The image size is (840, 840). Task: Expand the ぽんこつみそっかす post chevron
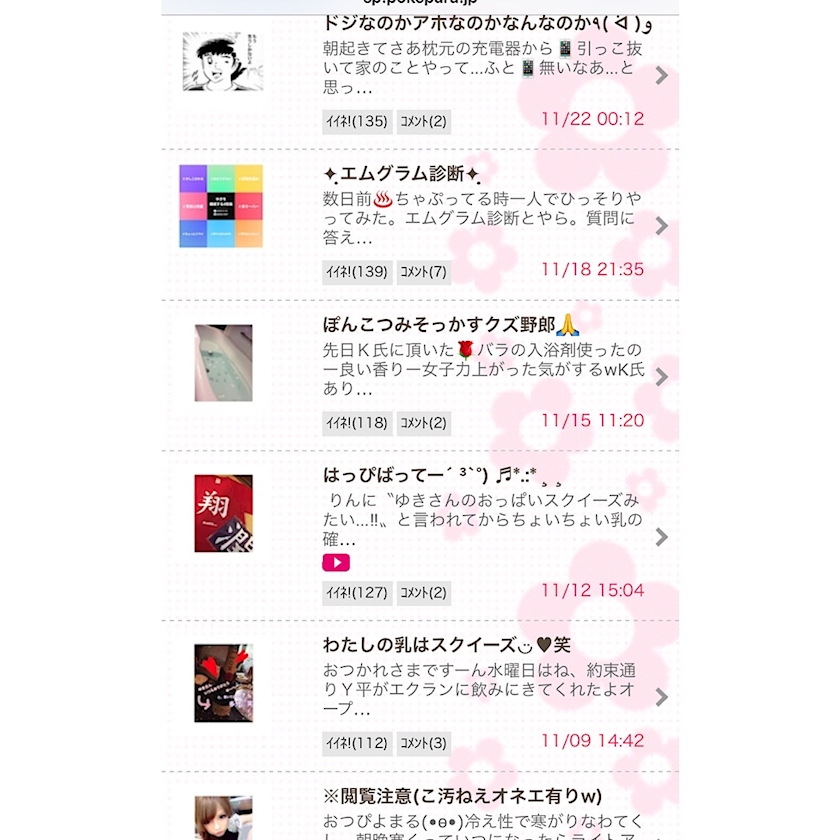pyautogui.click(x=662, y=377)
